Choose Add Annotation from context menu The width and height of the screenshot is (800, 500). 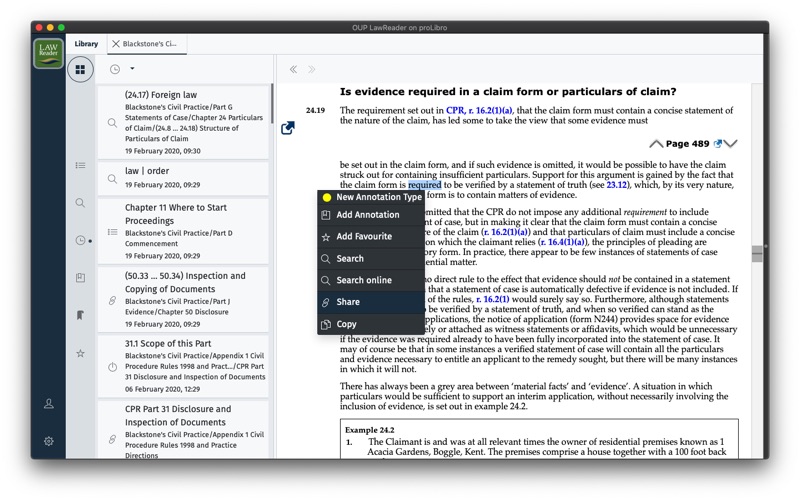370,215
